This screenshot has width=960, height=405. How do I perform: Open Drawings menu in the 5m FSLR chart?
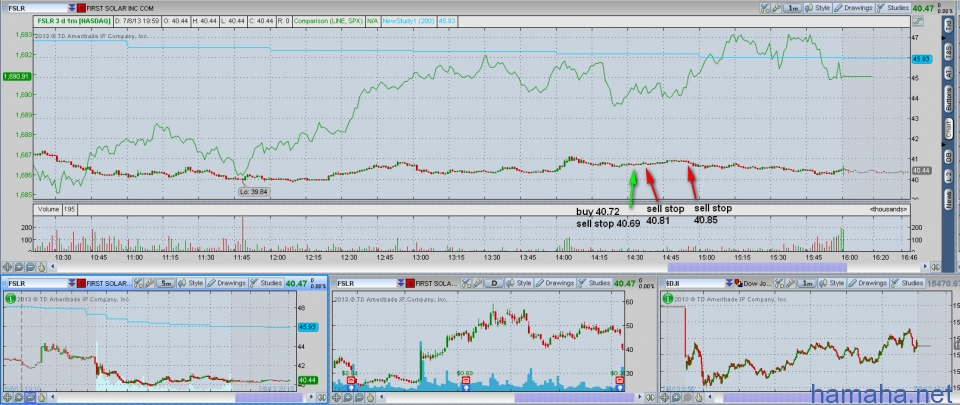(x=227, y=283)
